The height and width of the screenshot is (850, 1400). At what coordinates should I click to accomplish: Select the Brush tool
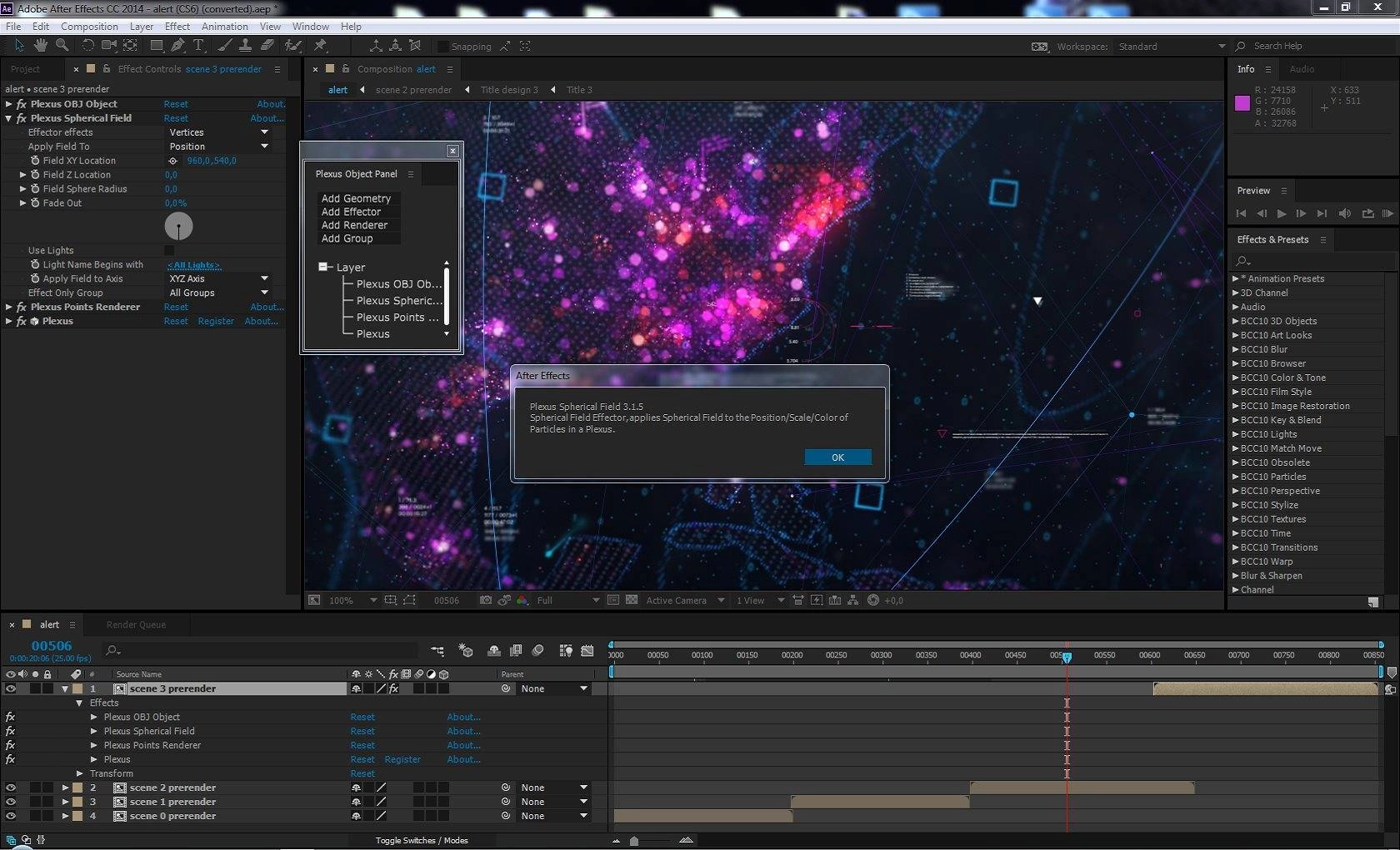pos(224,45)
